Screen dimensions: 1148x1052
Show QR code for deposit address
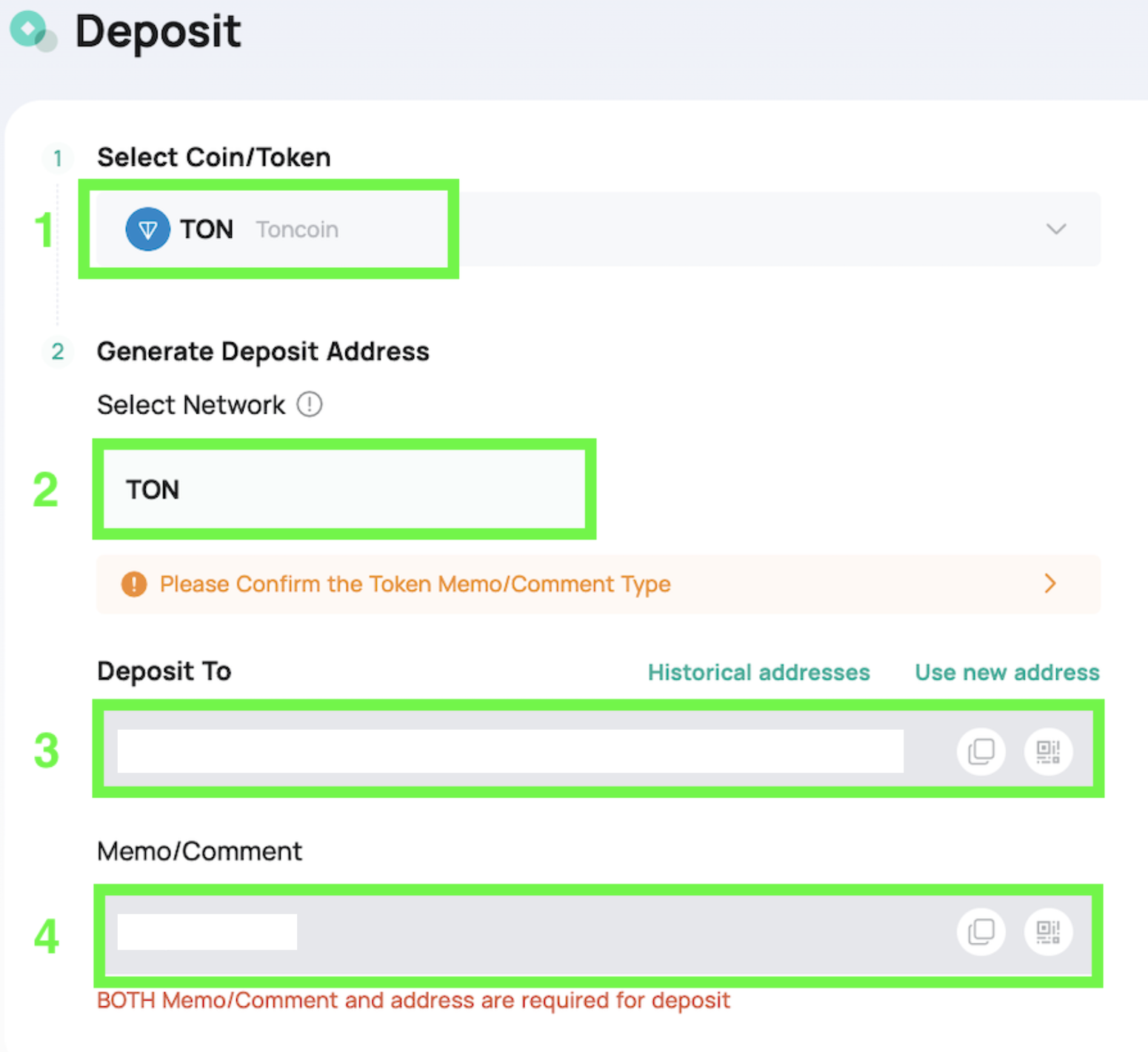pos(1048,750)
